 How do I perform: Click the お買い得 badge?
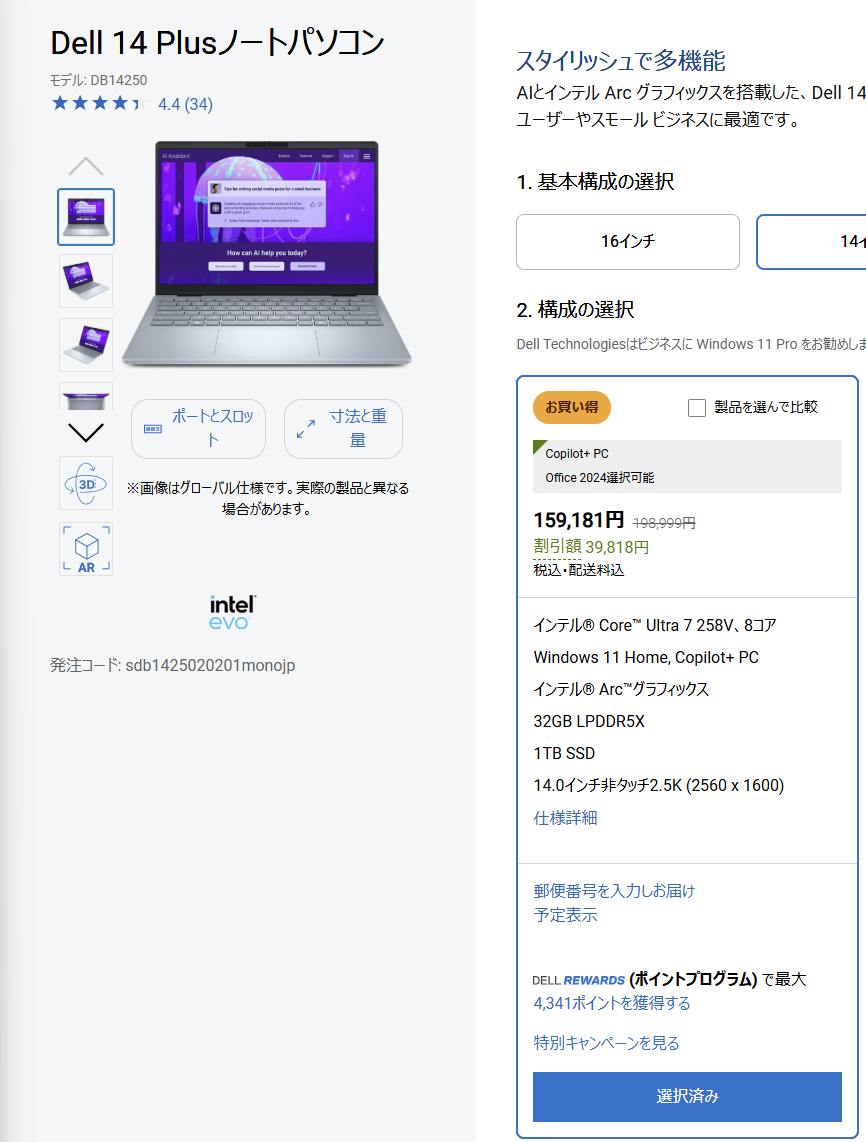(572, 407)
